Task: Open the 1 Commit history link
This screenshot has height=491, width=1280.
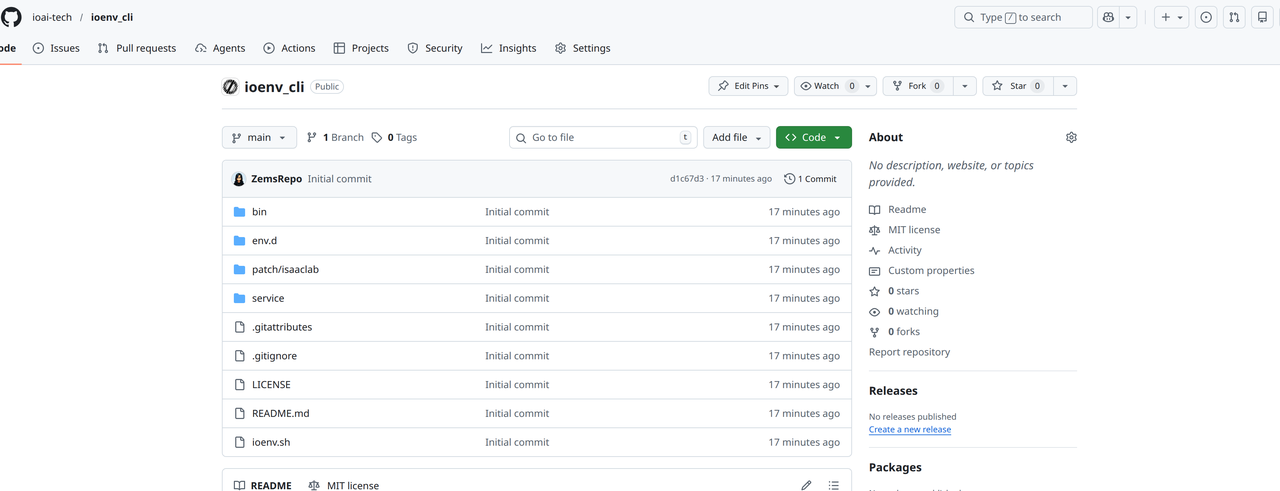Action: pyautogui.click(x=811, y=179)
